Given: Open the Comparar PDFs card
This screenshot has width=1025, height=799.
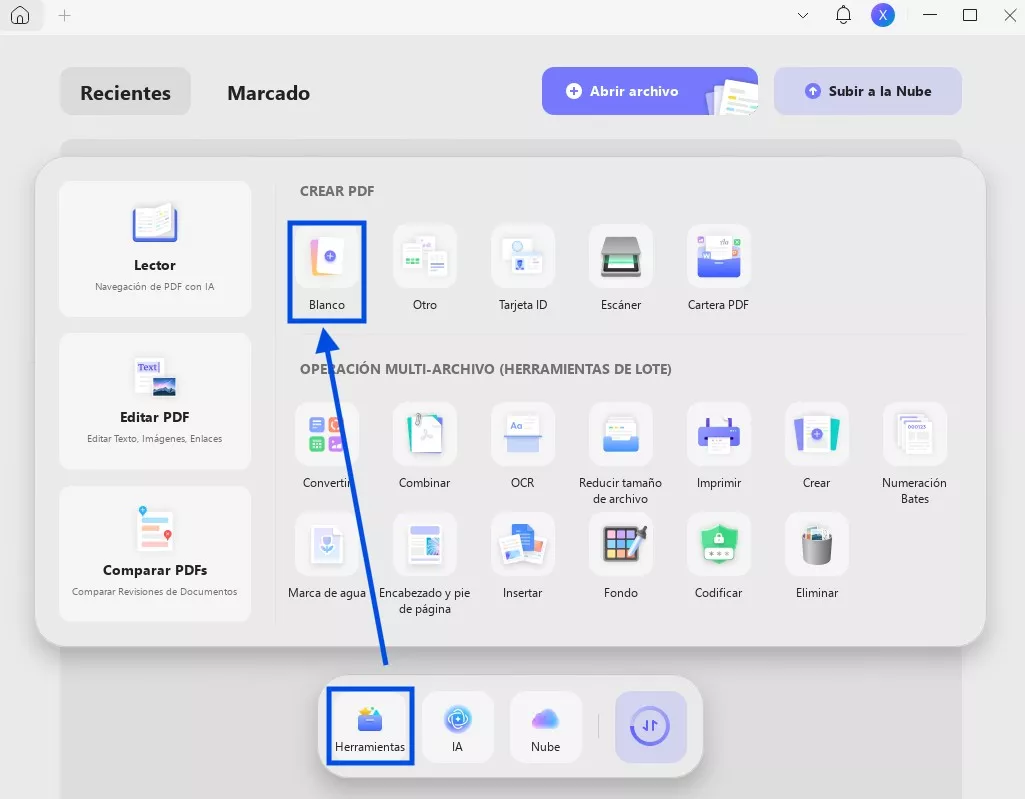Looking at the screenshot, I should 155,553.
